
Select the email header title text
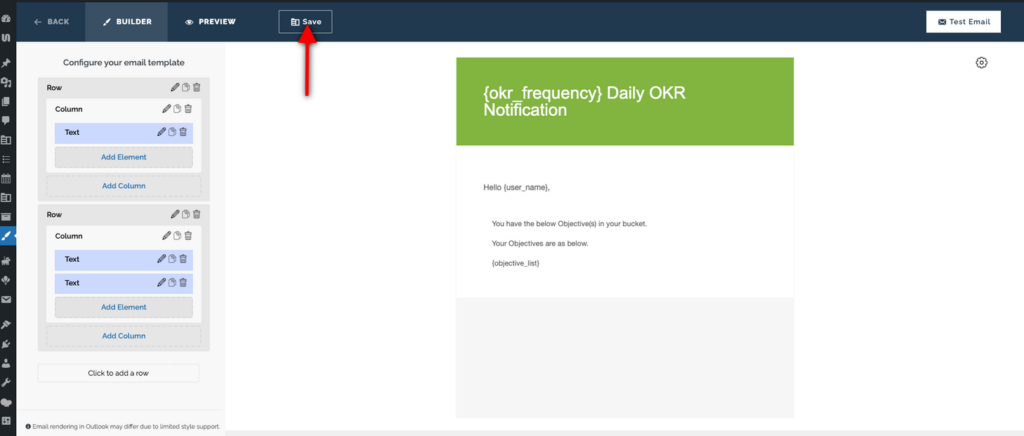tap(584, 101)
